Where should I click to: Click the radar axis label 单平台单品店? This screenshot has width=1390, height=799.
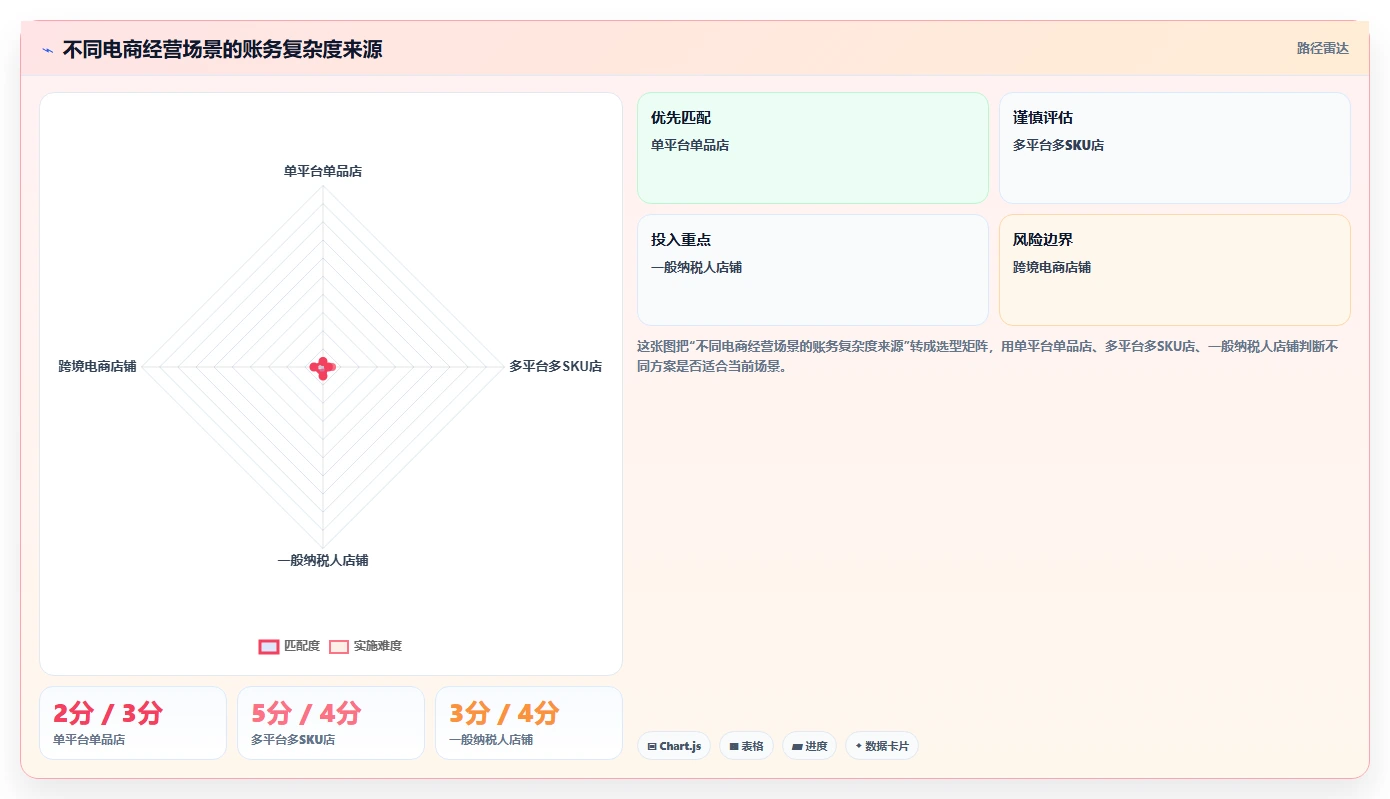coord(323,171)
